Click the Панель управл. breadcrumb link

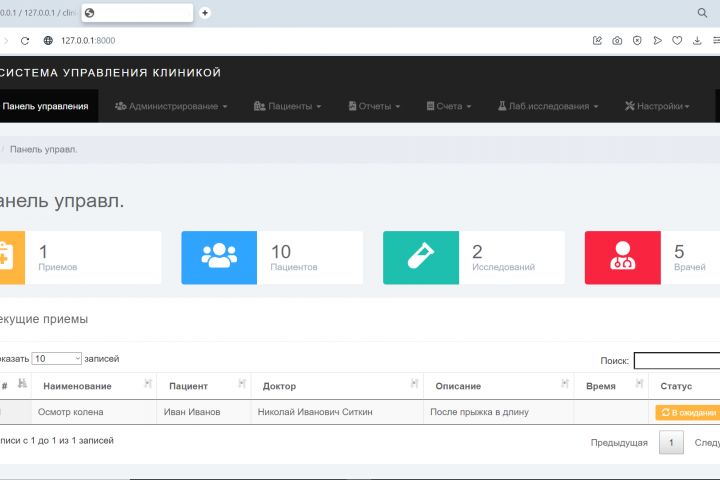(x=44, y=149)
